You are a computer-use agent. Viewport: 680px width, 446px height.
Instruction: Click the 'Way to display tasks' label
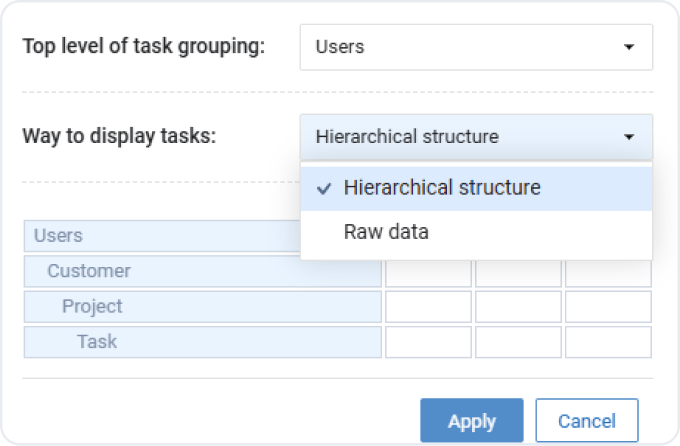point(119,136)
